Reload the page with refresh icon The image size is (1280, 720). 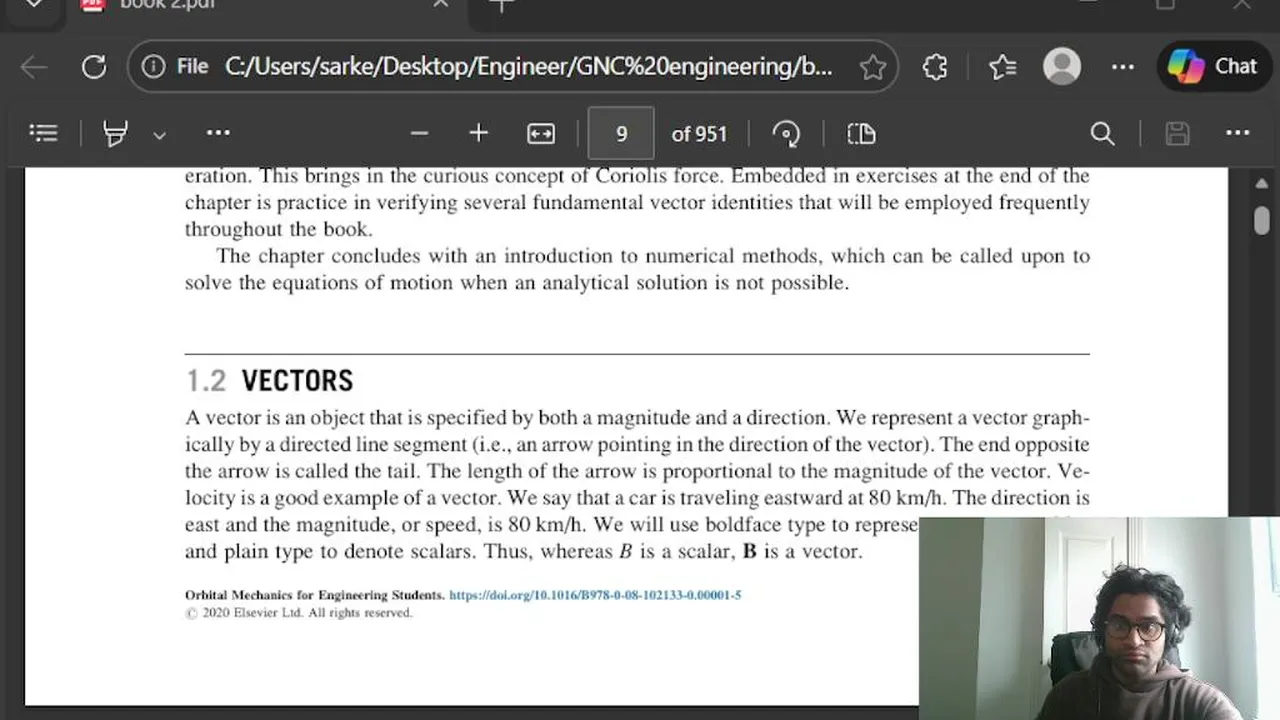94,67
